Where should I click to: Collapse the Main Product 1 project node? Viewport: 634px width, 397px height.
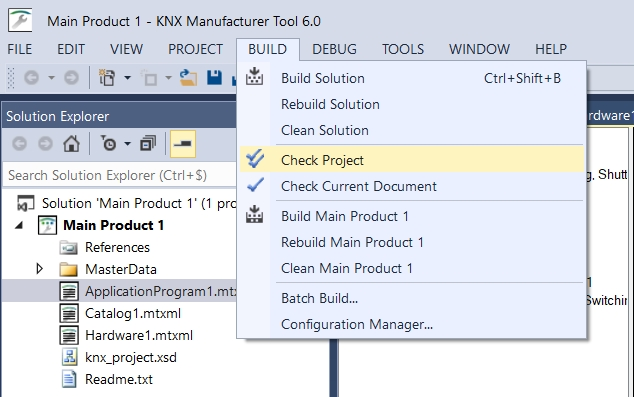19,225
